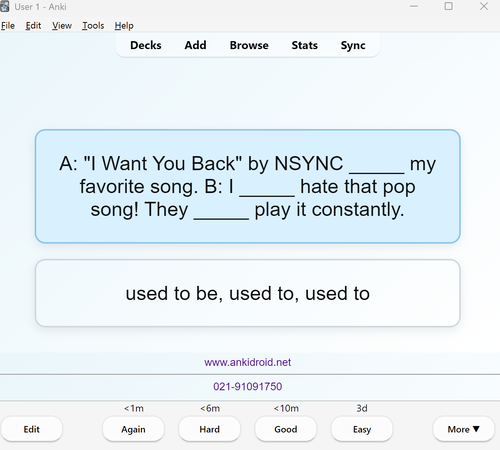
Task: Open the Edit menu
Action: tap(33, 26)
